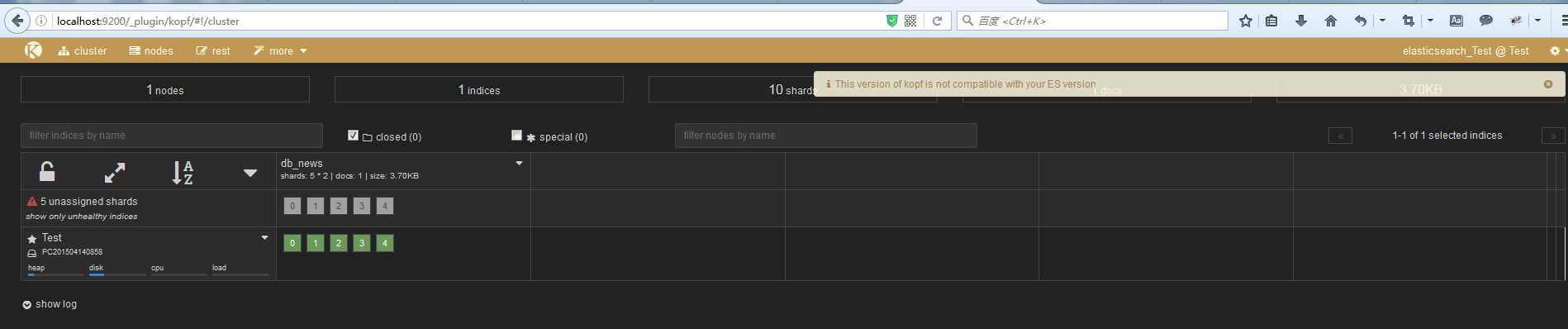
Task: Expand the show log section
Action: click(50, 304)
